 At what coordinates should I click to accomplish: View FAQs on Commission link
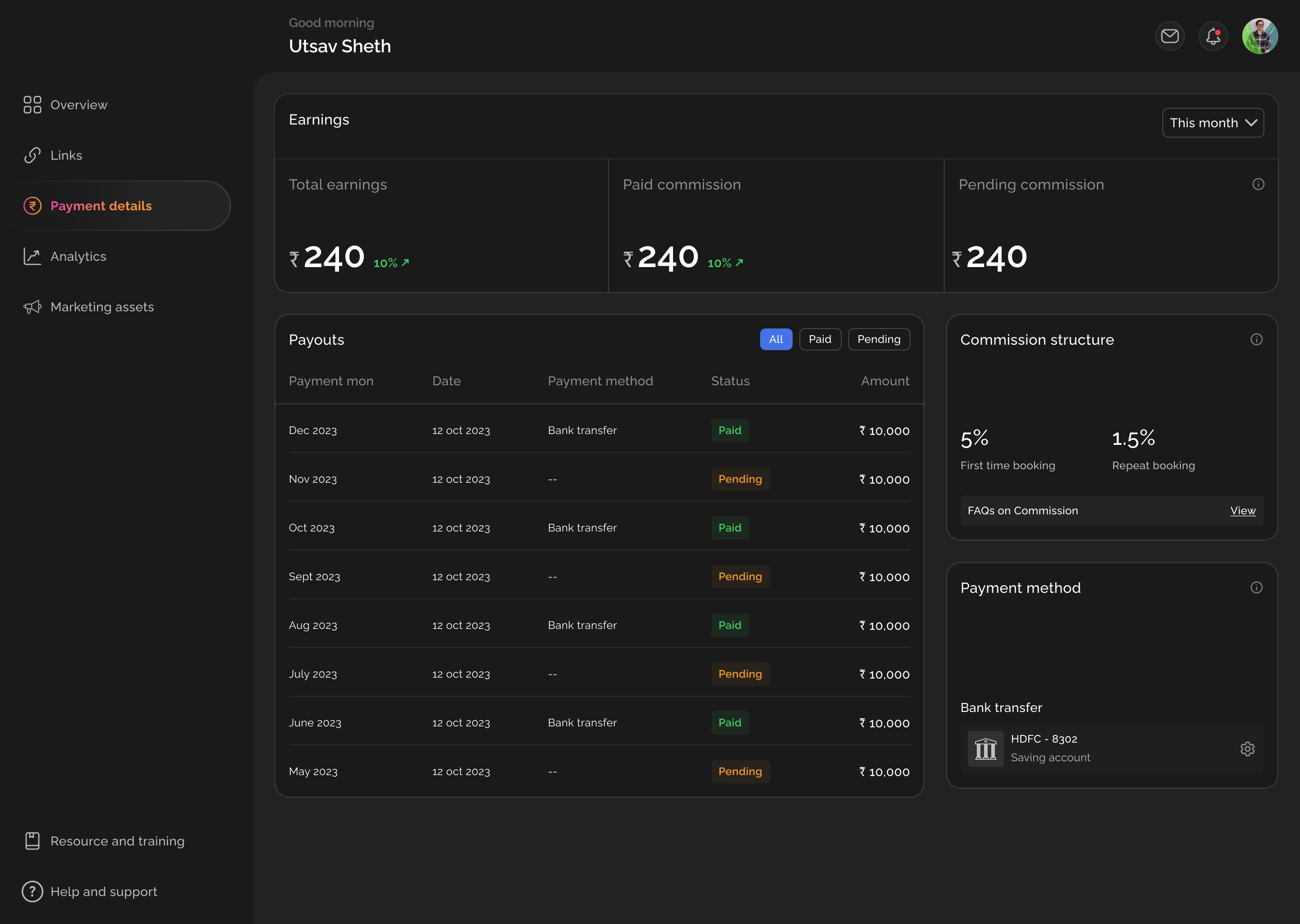click(x=1243, y=511)
